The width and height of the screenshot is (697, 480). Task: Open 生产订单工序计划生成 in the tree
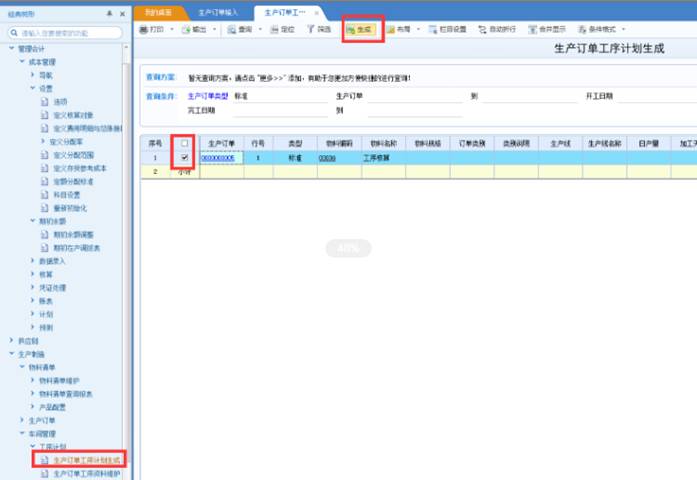[x=86, y=460]
